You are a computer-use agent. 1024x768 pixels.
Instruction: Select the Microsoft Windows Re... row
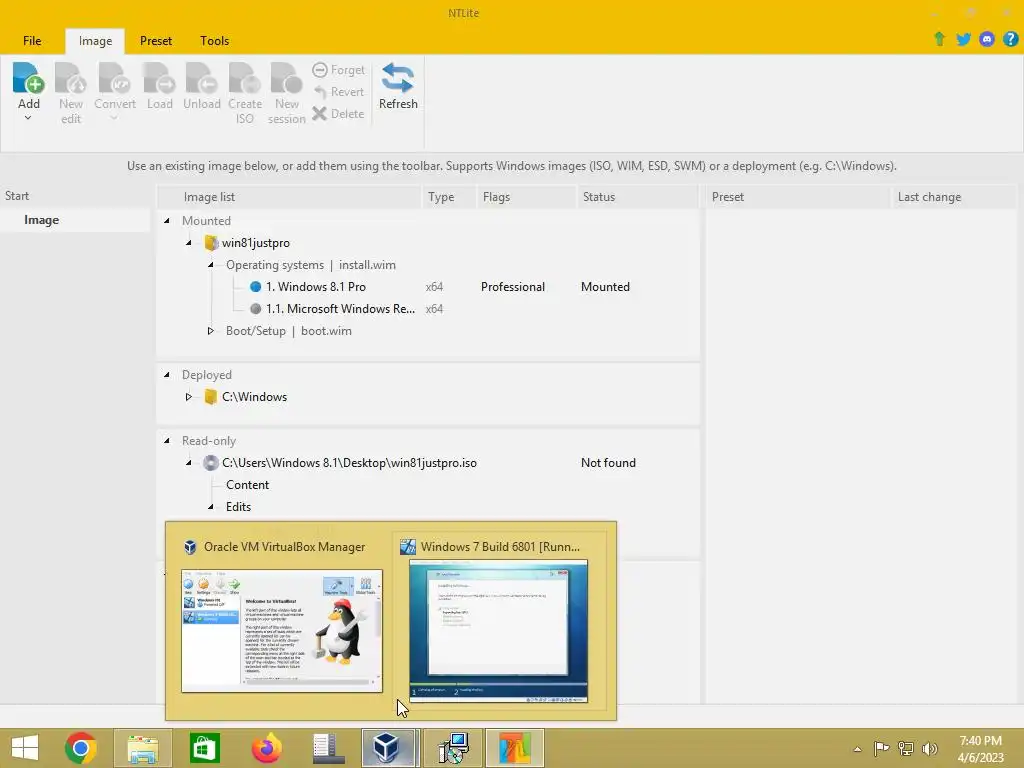pos(428,309)
